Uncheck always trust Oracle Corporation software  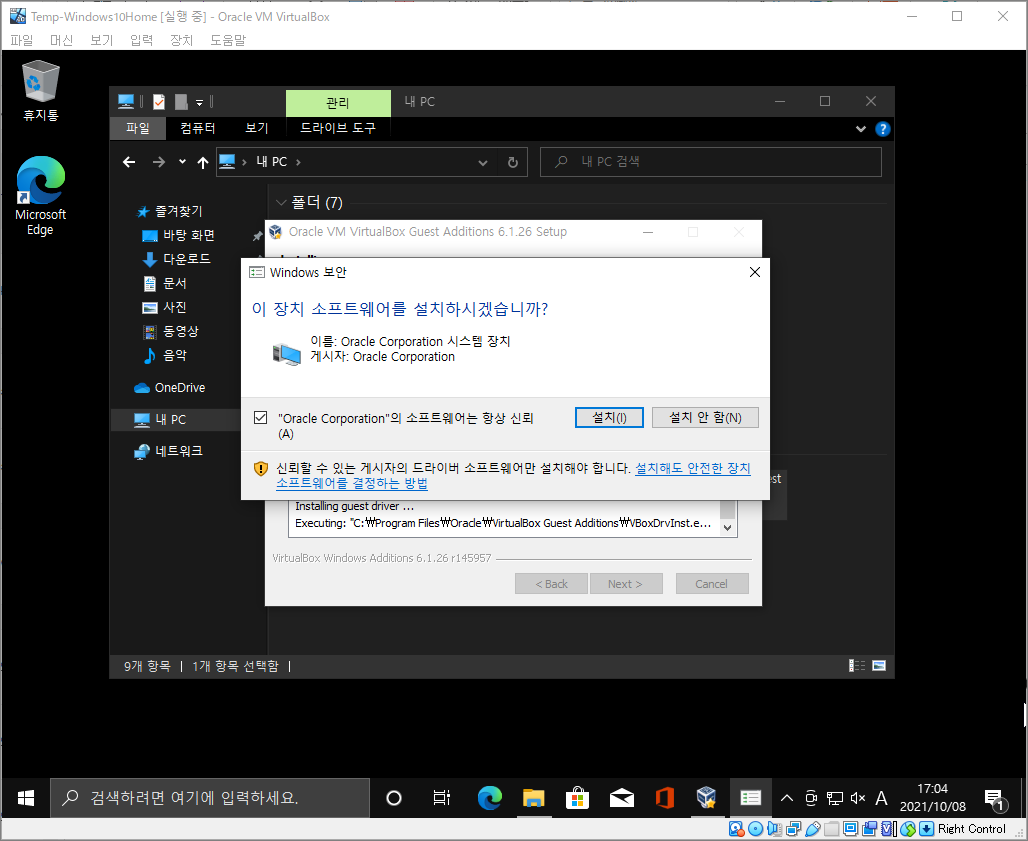tap(261, 418)
